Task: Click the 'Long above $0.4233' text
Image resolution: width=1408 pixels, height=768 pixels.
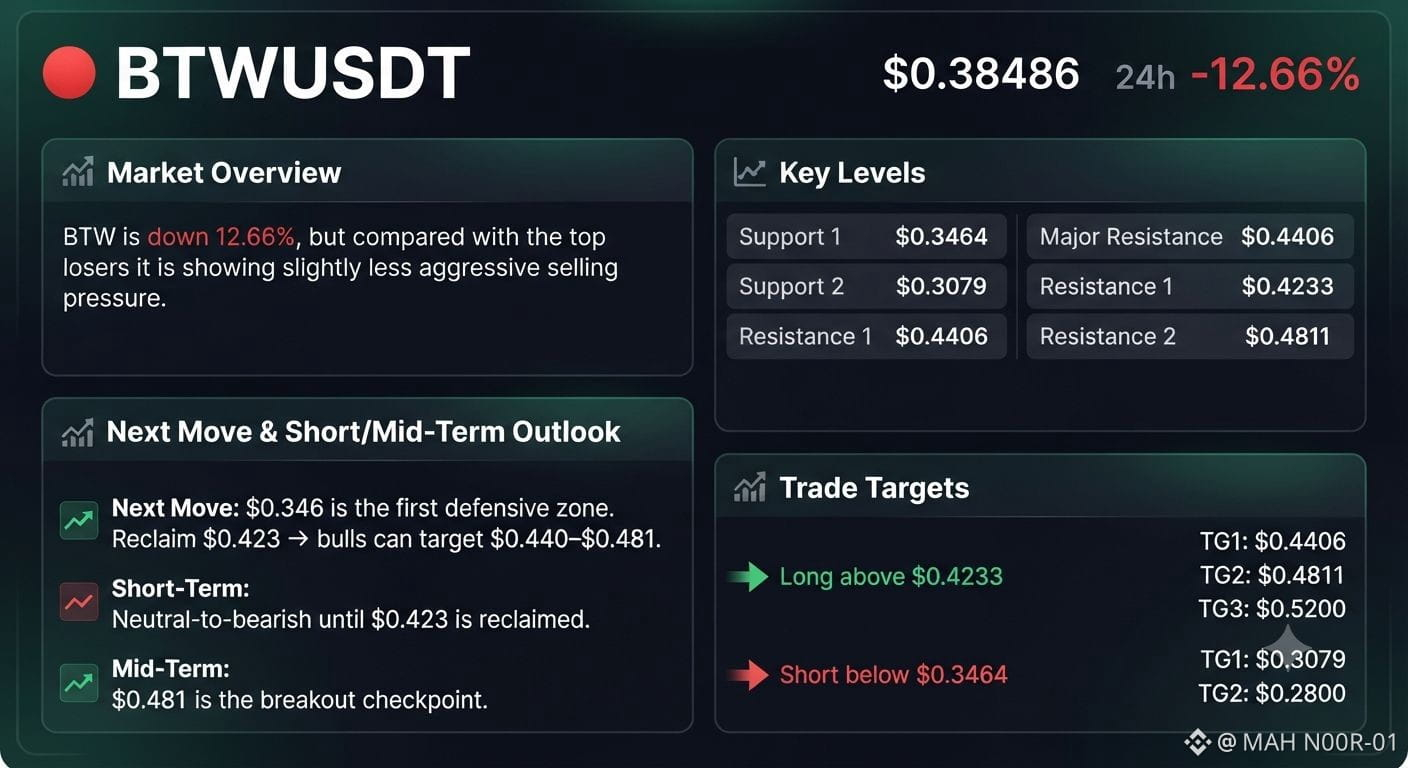Action: (891, 576)
